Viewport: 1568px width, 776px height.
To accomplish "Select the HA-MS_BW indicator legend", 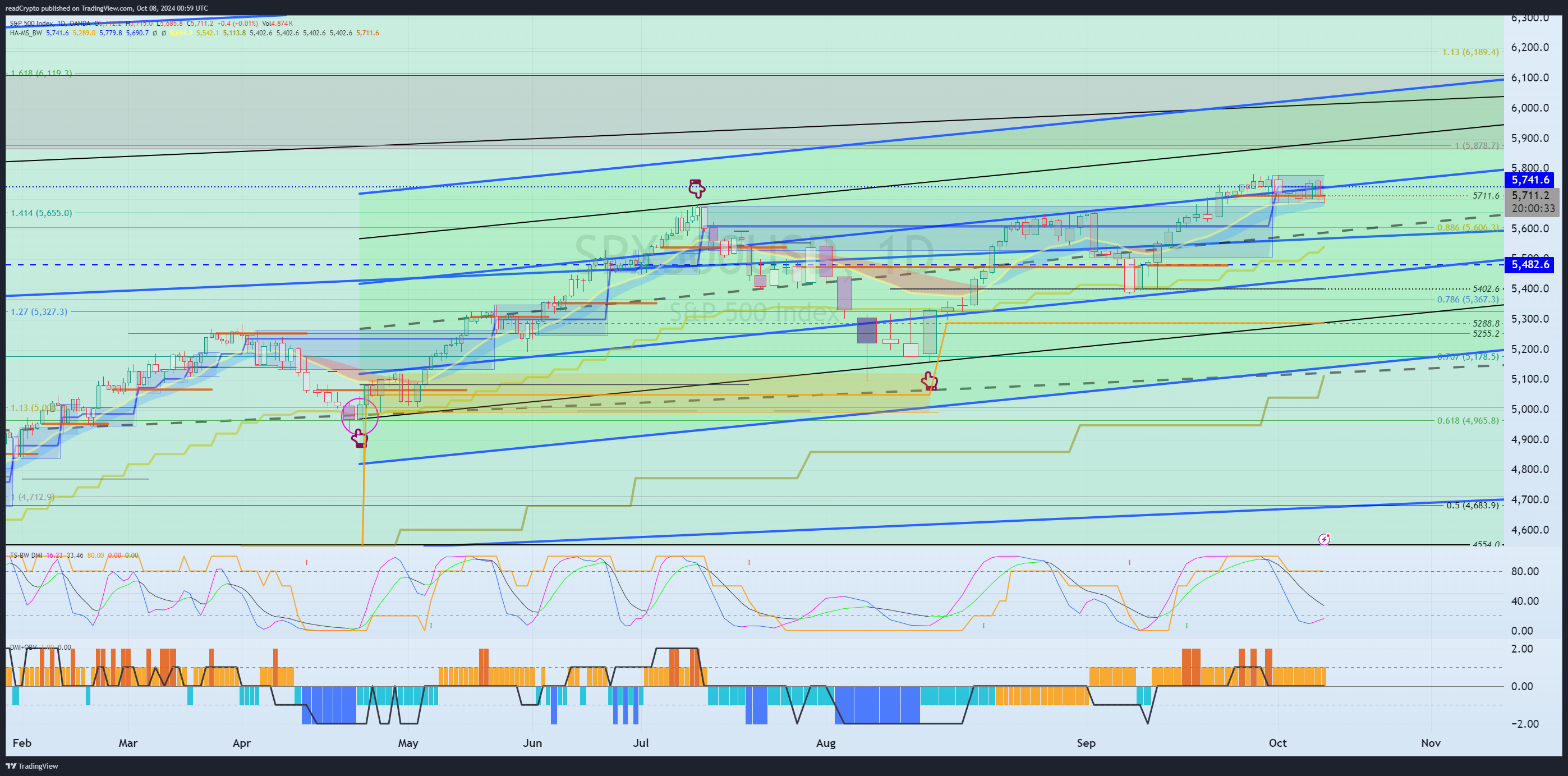I will 26,33.
